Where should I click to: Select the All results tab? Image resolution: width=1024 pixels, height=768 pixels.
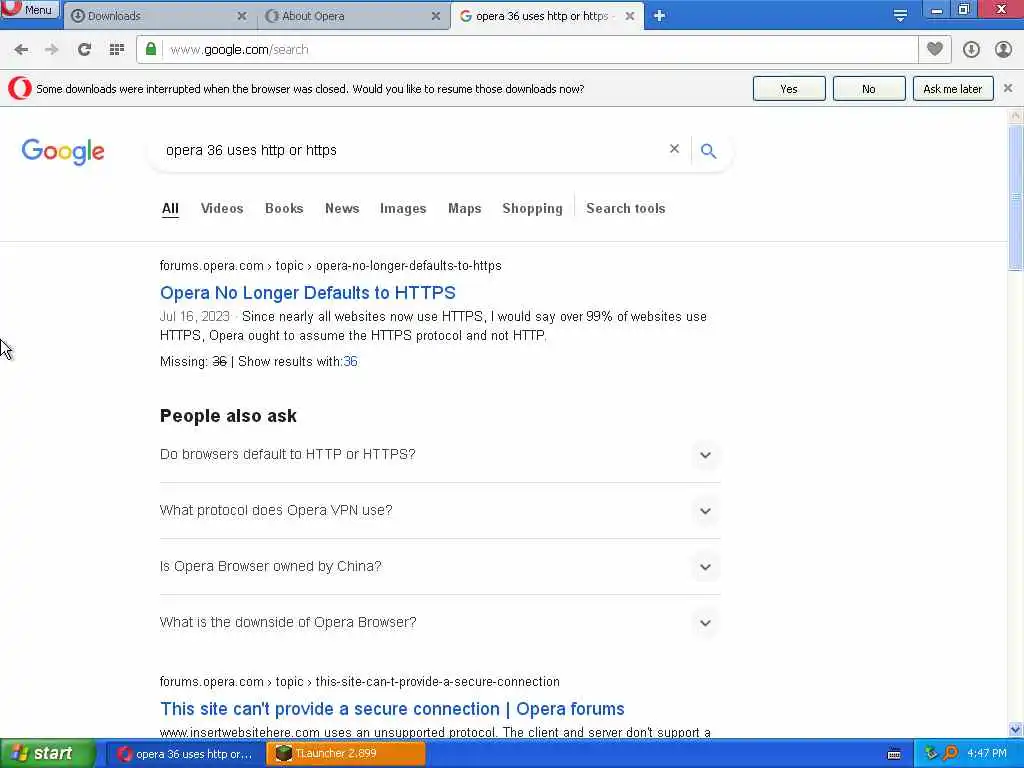pos(170,208)
